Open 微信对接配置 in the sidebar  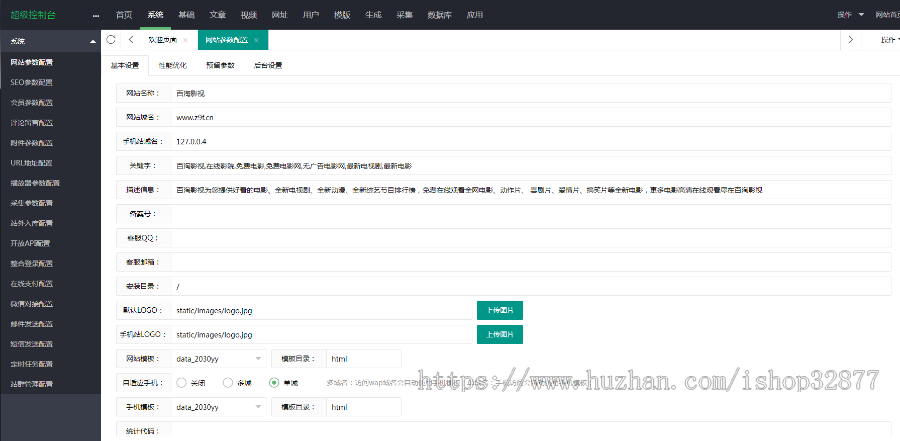[32, 303]
